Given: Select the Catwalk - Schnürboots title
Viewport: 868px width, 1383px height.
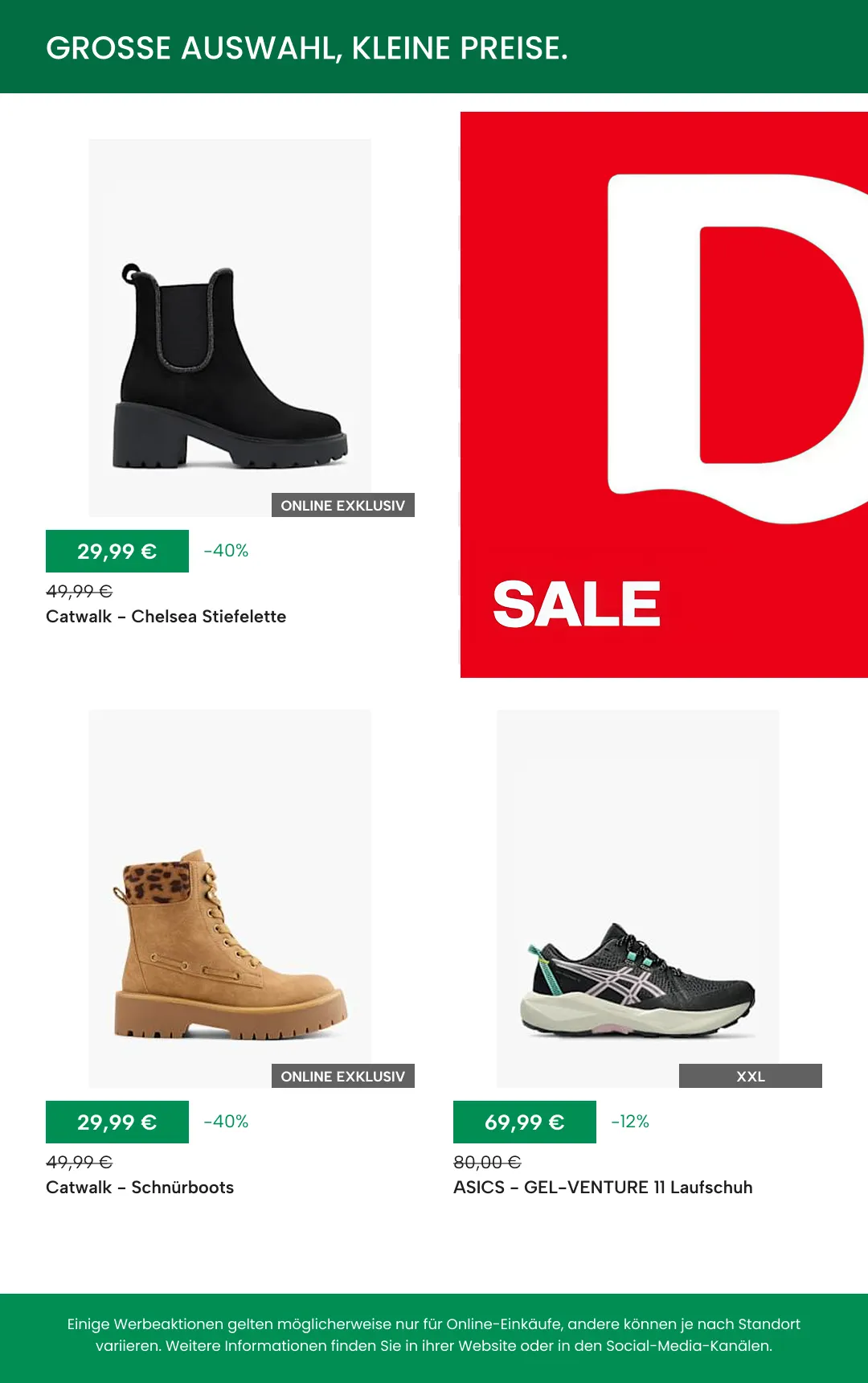Looking at the screenshot, I should coord(140,1188).
